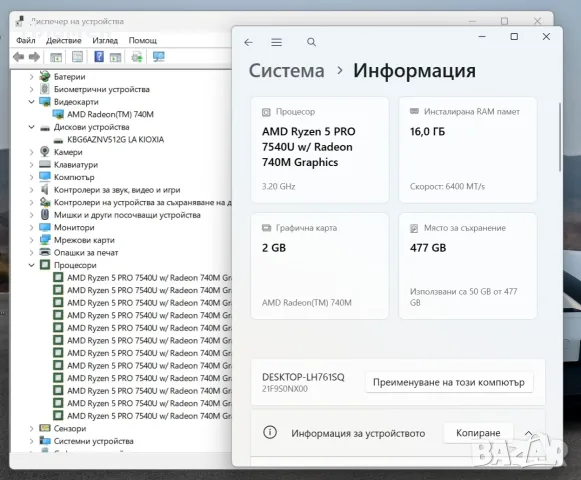
Task: Open the blue question mark Help icon
Action: click(x=99, y=57)
